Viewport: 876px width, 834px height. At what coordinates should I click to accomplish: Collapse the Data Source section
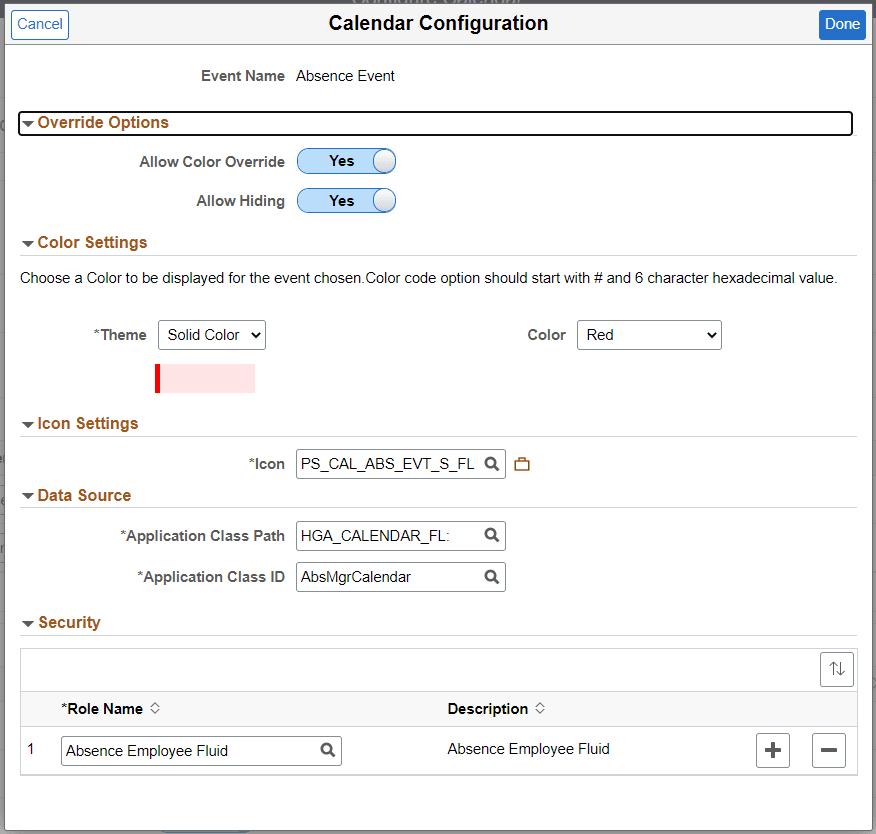coord(28,495)
